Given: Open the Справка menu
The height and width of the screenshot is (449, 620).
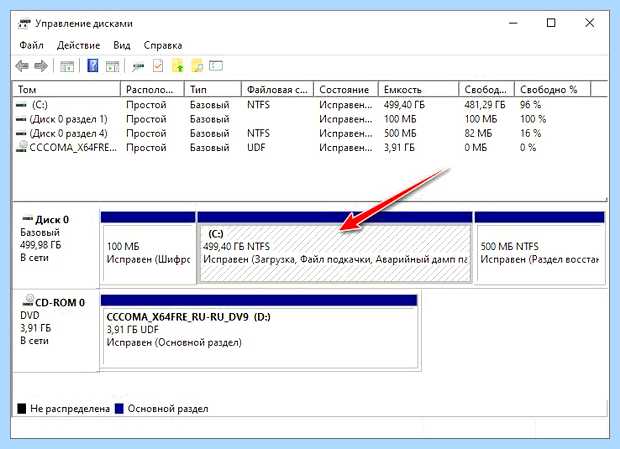Looking at the screenshot, I should (x=163, y=45).
